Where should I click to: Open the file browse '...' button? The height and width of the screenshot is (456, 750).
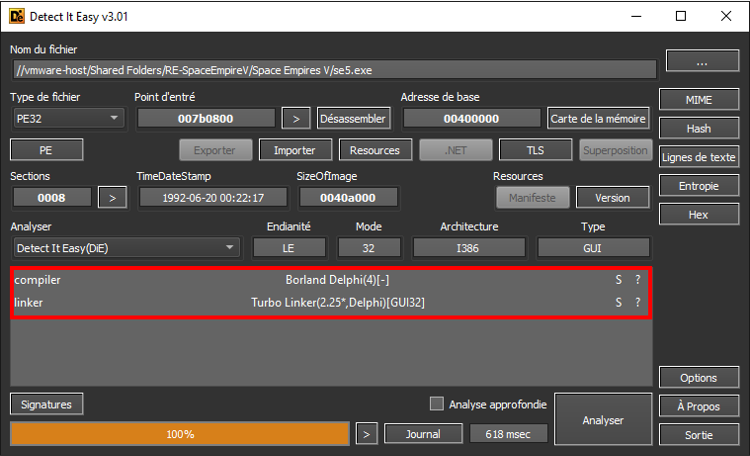pyautogui.click(x=702, y=61)
